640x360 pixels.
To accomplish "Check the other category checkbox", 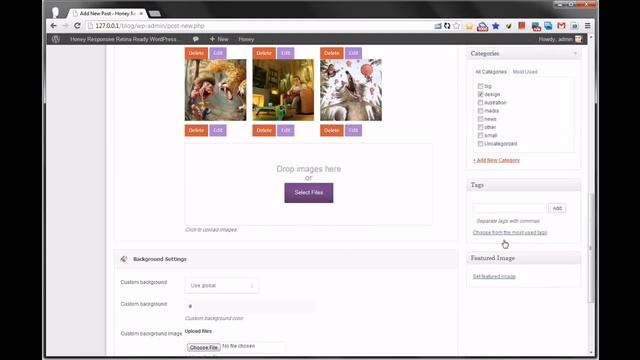I will [480, 127].
